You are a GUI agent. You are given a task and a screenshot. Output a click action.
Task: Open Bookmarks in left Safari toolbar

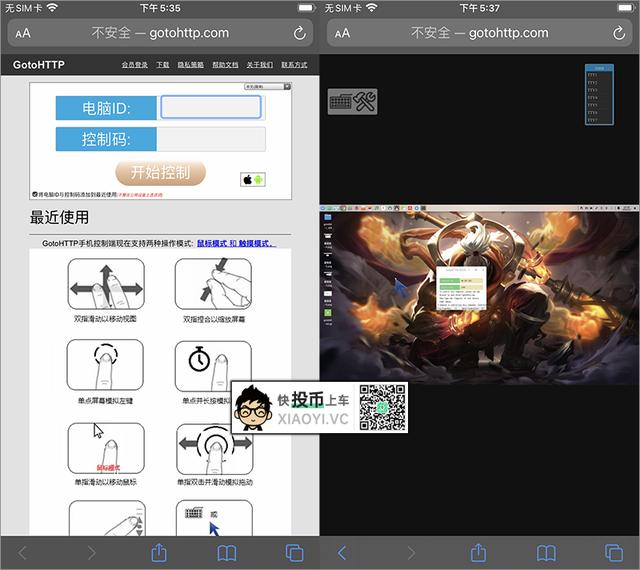coord(227,553)
